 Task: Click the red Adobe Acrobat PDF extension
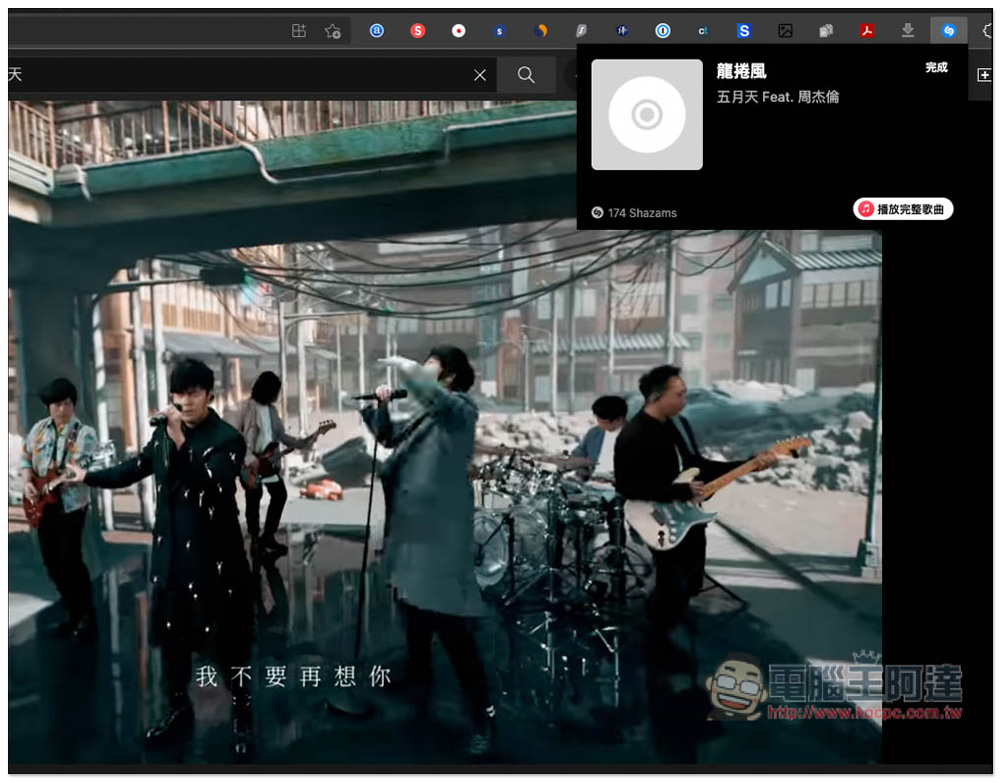point(867,31)
